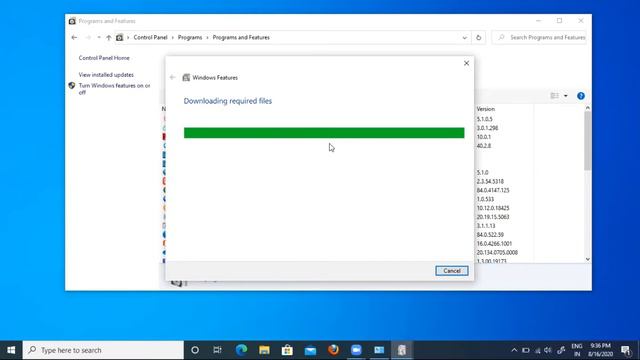
Task: Open Control Panel Home link
Action: coord(104,58)
